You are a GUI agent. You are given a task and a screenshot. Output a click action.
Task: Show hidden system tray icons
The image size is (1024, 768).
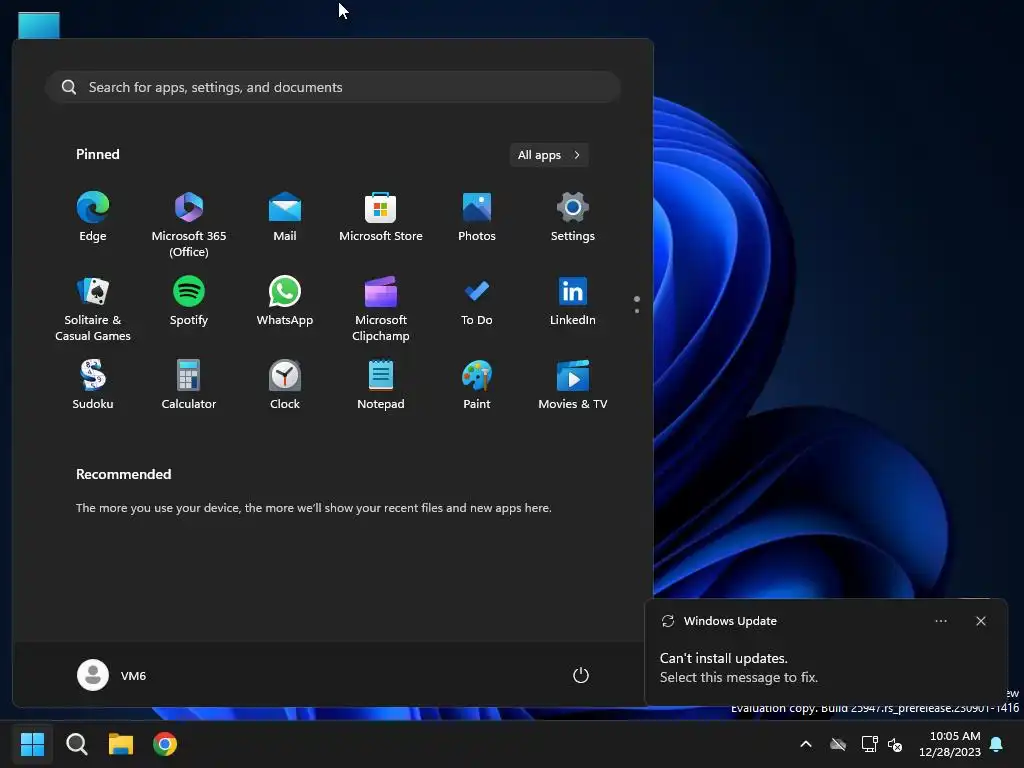click(x=806, y=744)
